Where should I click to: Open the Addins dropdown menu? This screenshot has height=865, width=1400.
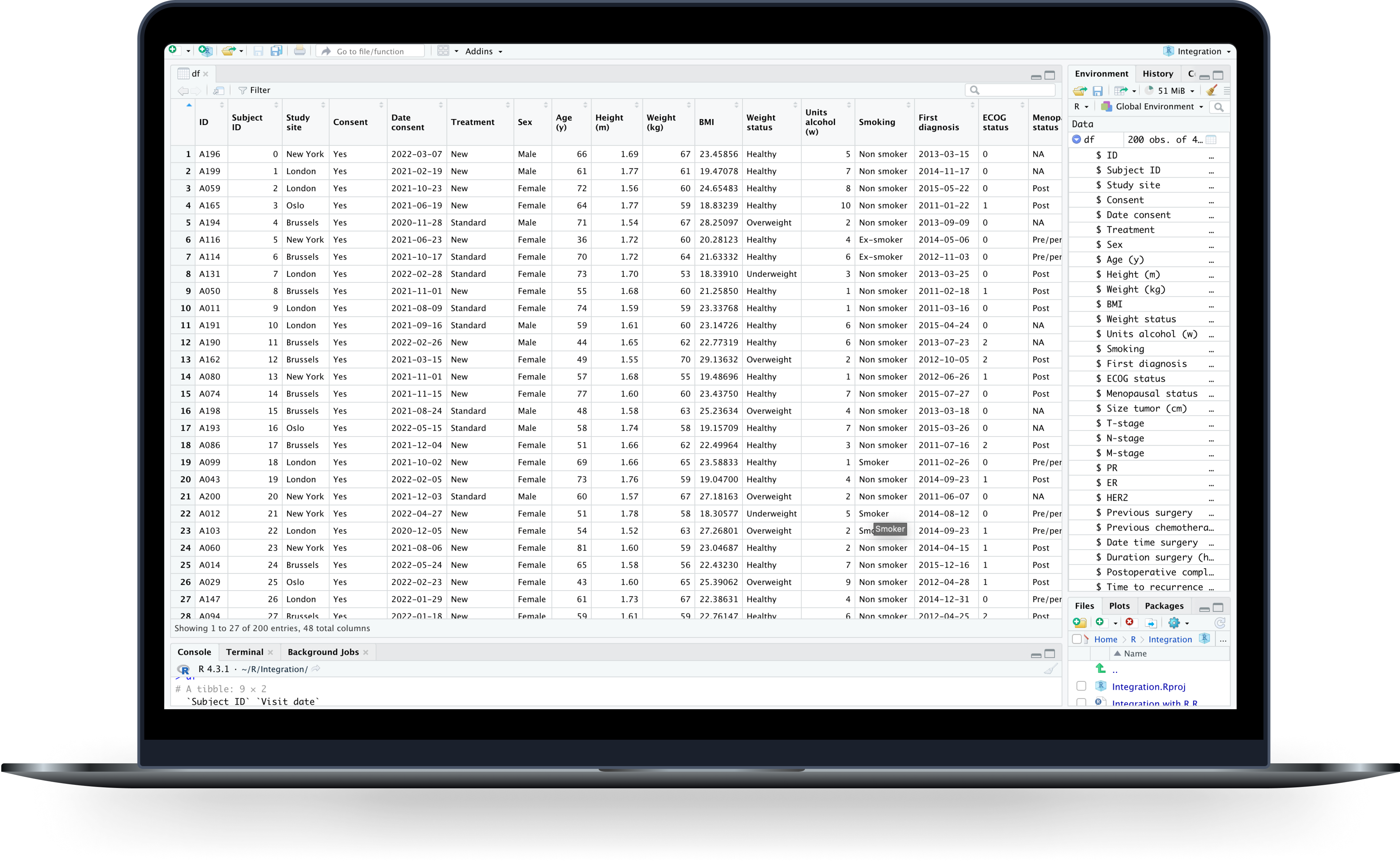tap(484, 51)
